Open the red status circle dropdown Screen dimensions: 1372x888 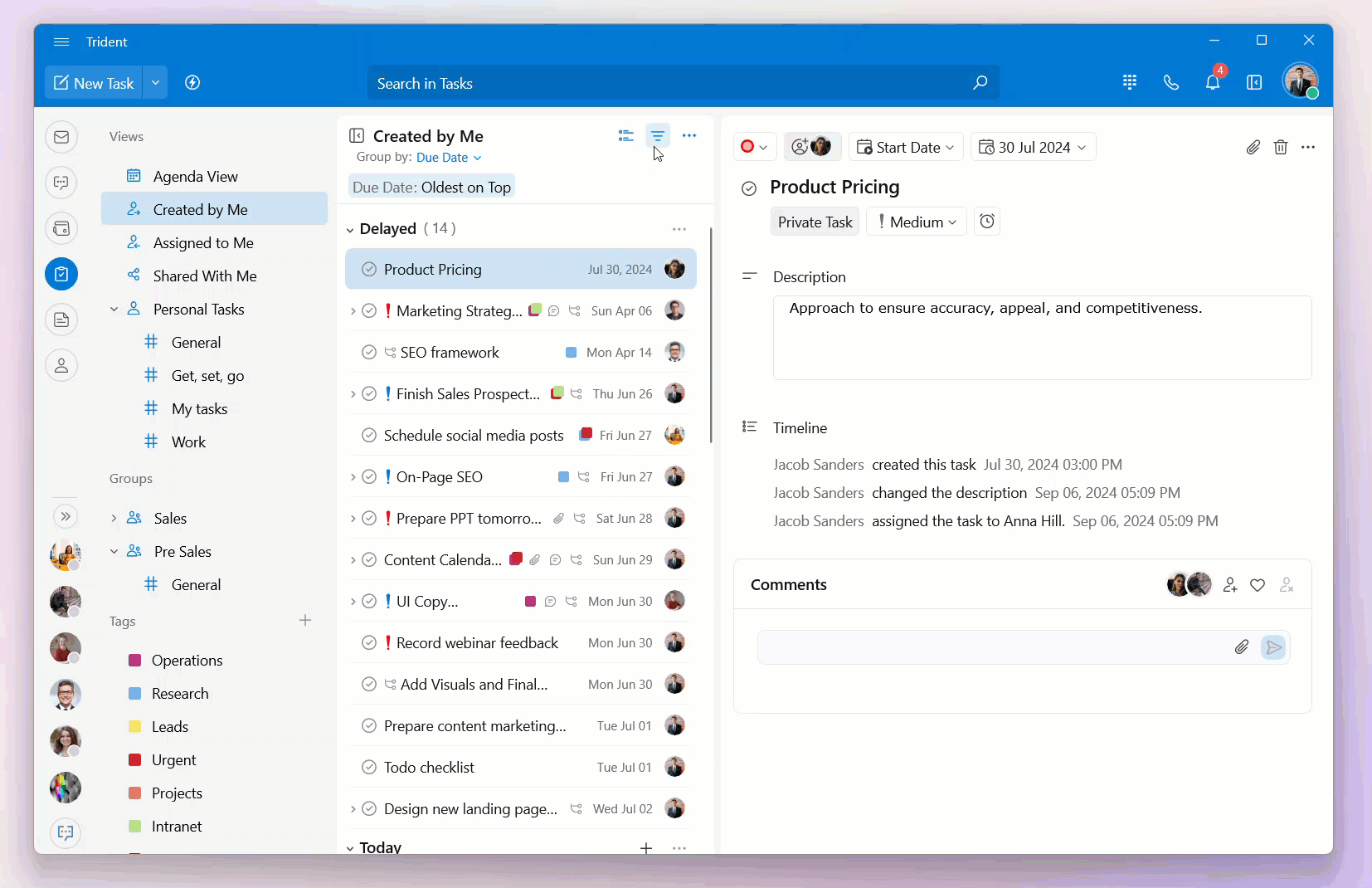pos(755,147)
